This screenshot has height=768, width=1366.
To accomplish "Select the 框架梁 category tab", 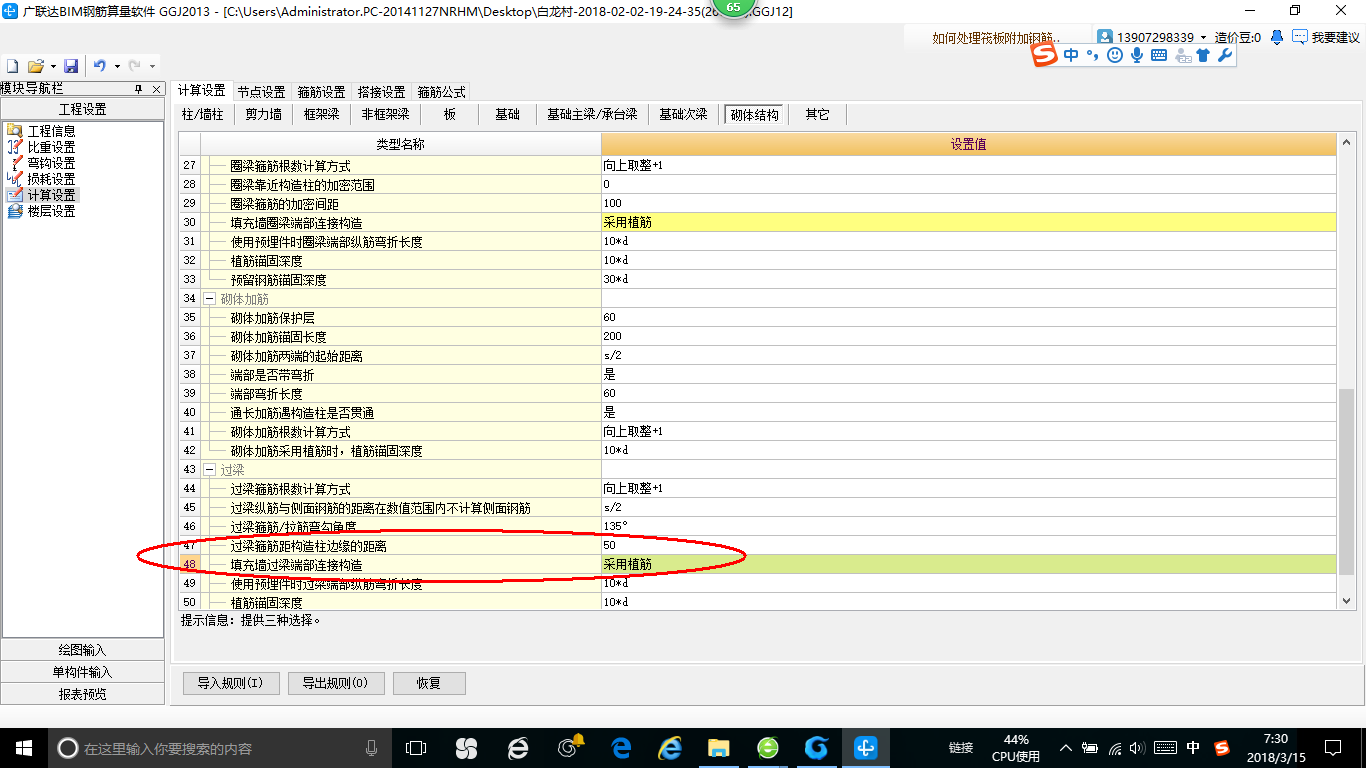I will pos(322,114).
